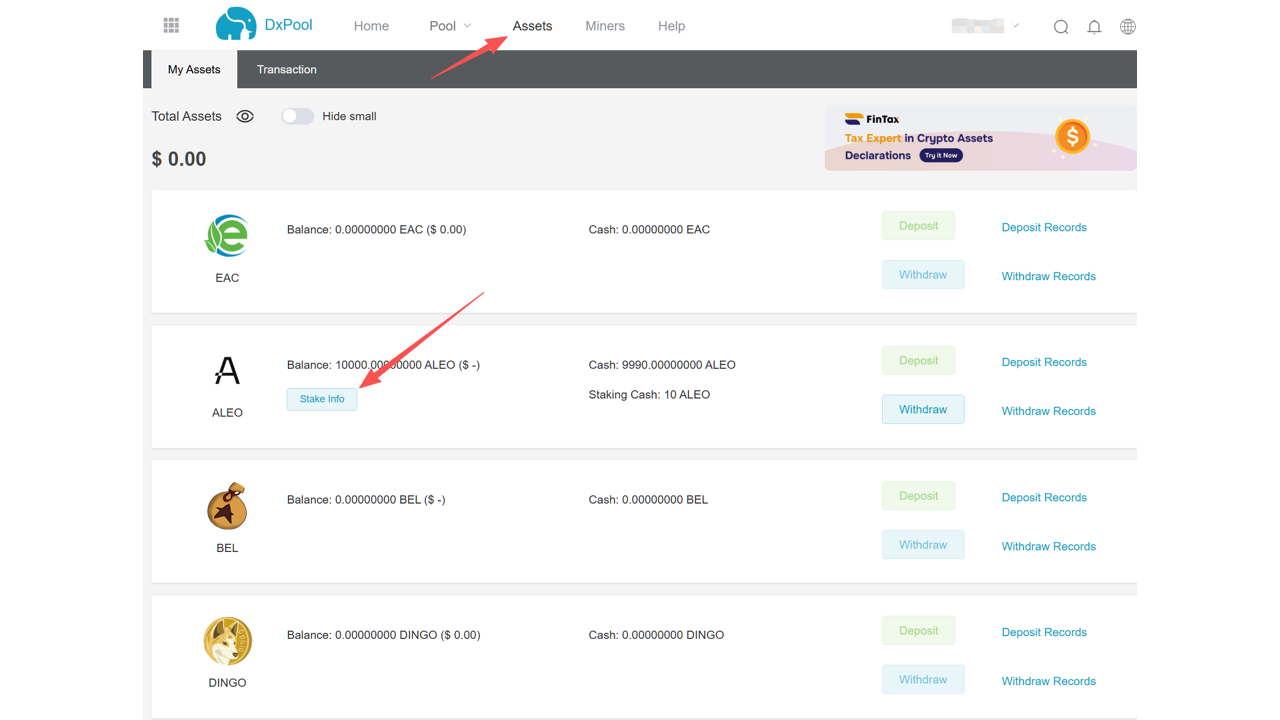
Task: Click Cash: 0.00000000 BEL text
Action: pyautogui.click(x=648, y=500)
